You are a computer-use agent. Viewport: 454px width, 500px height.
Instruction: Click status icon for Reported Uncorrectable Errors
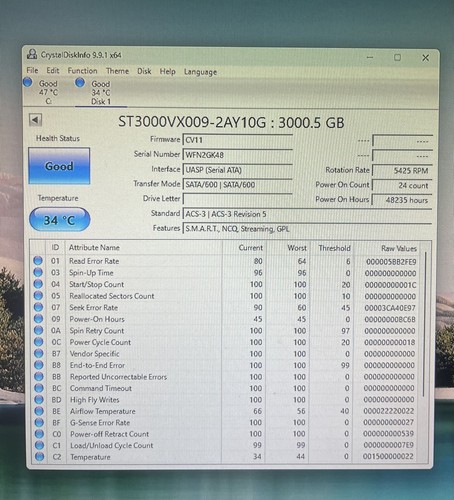[x=39, y=377]
